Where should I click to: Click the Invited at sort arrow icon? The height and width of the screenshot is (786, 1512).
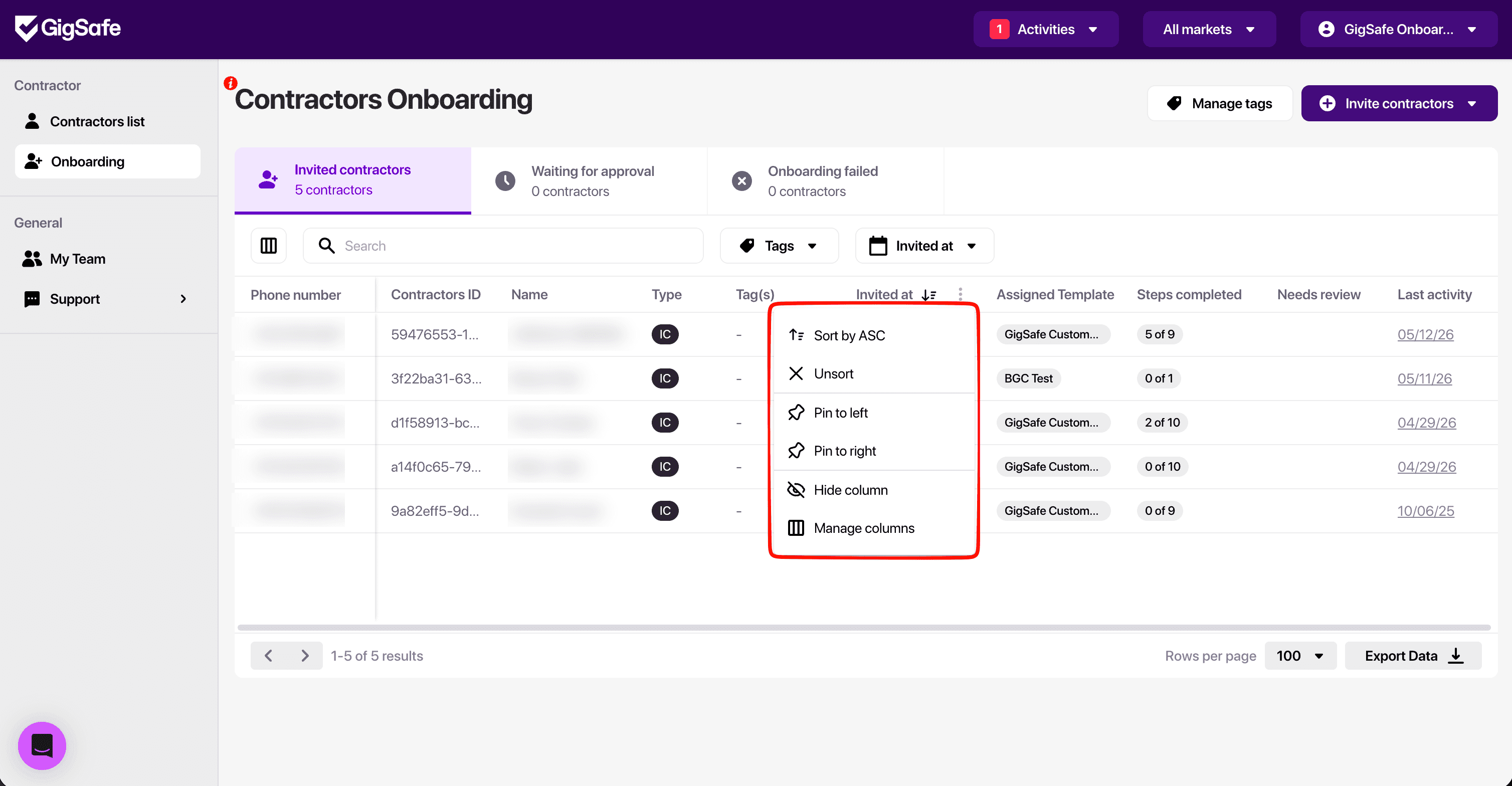tap(928, 295)
